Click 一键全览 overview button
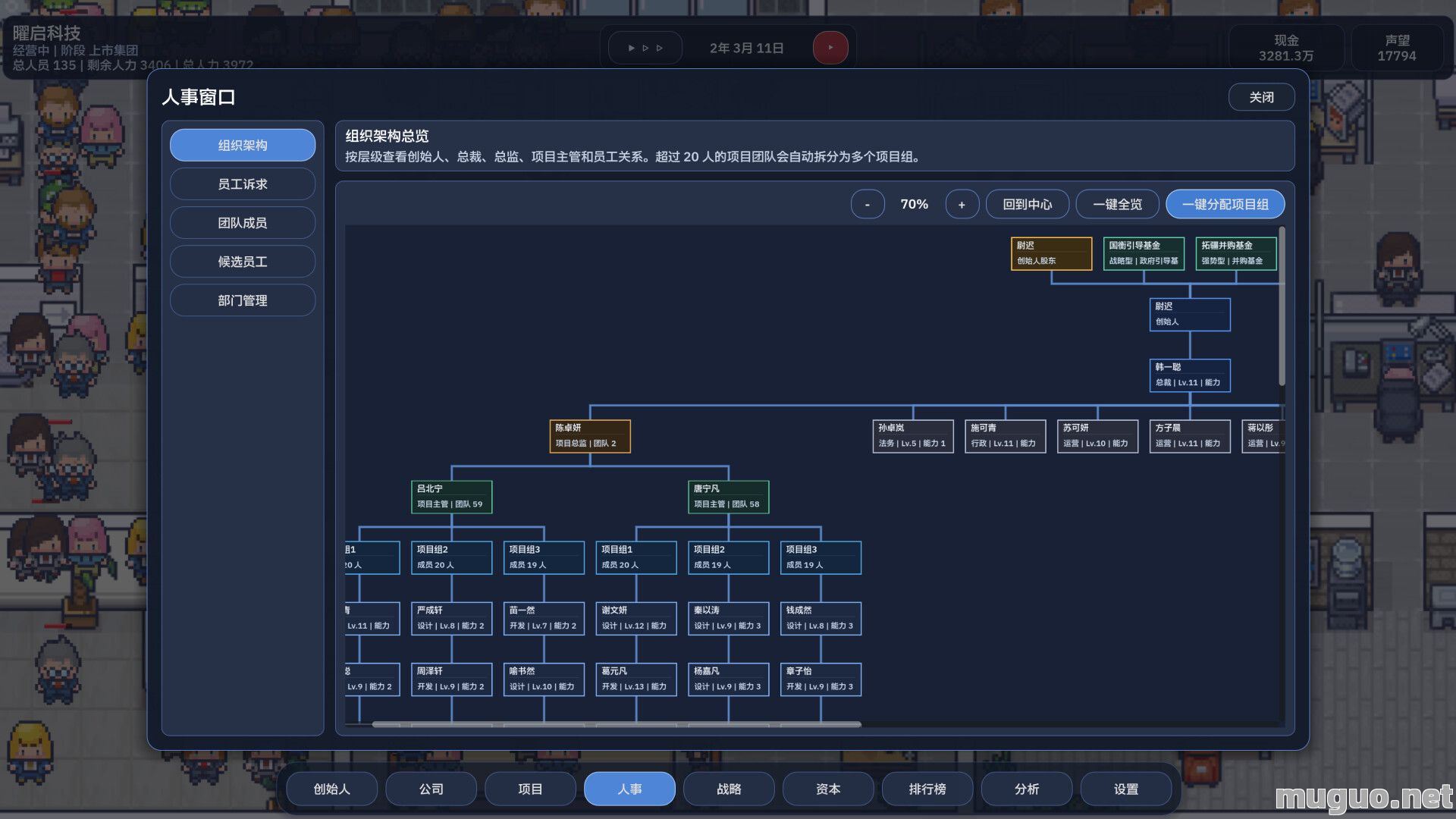Image resolution: width=1456 pixels, height=819 pixels. 1117,204
